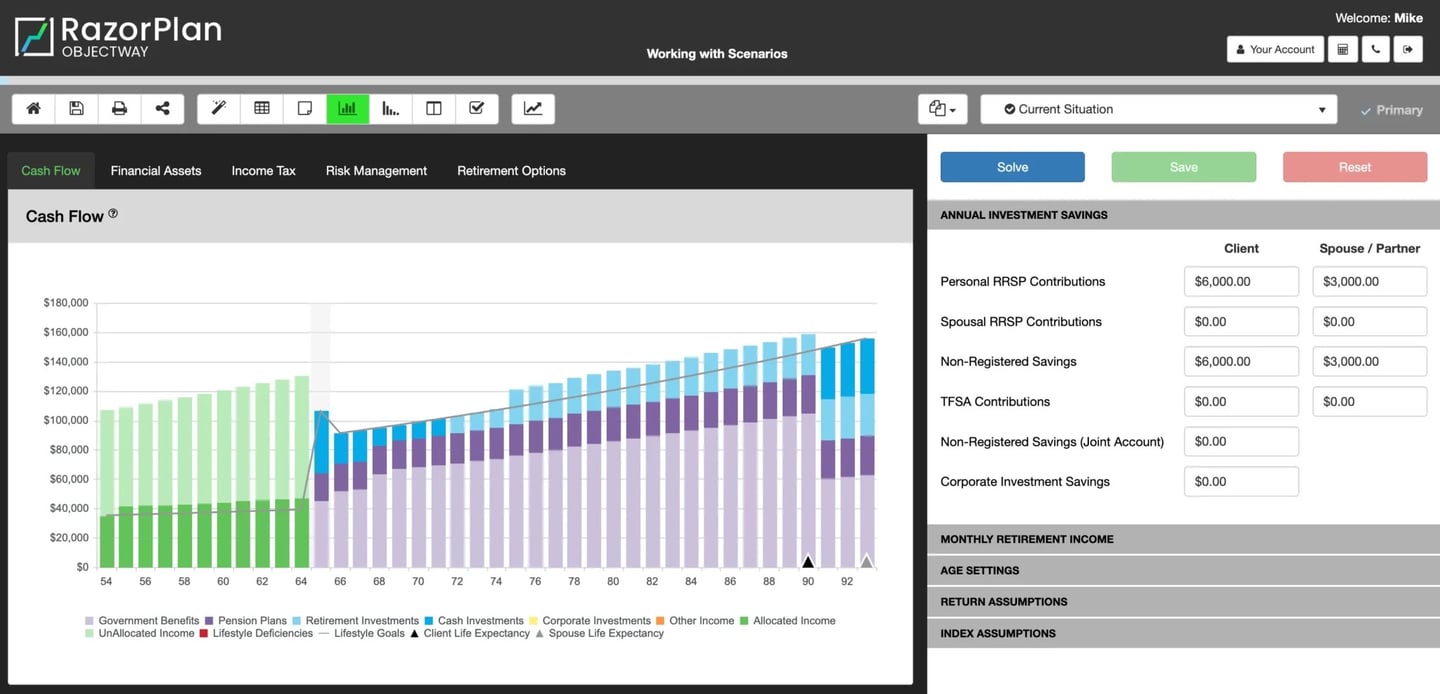
Task: Toggle UnAllocated Income legend entry
Action: tap(140, 633)
